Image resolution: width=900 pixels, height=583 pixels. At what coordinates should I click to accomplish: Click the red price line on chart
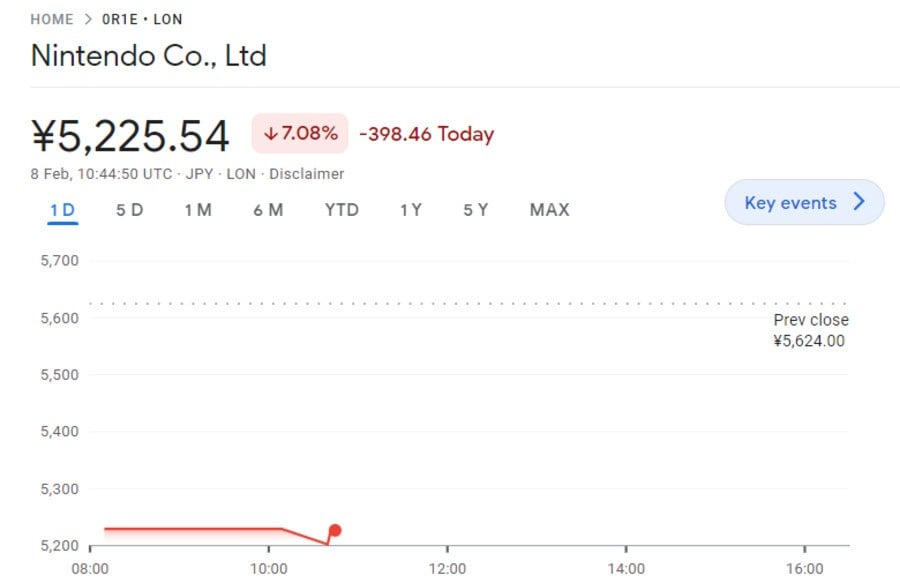(x=193, y=528)
